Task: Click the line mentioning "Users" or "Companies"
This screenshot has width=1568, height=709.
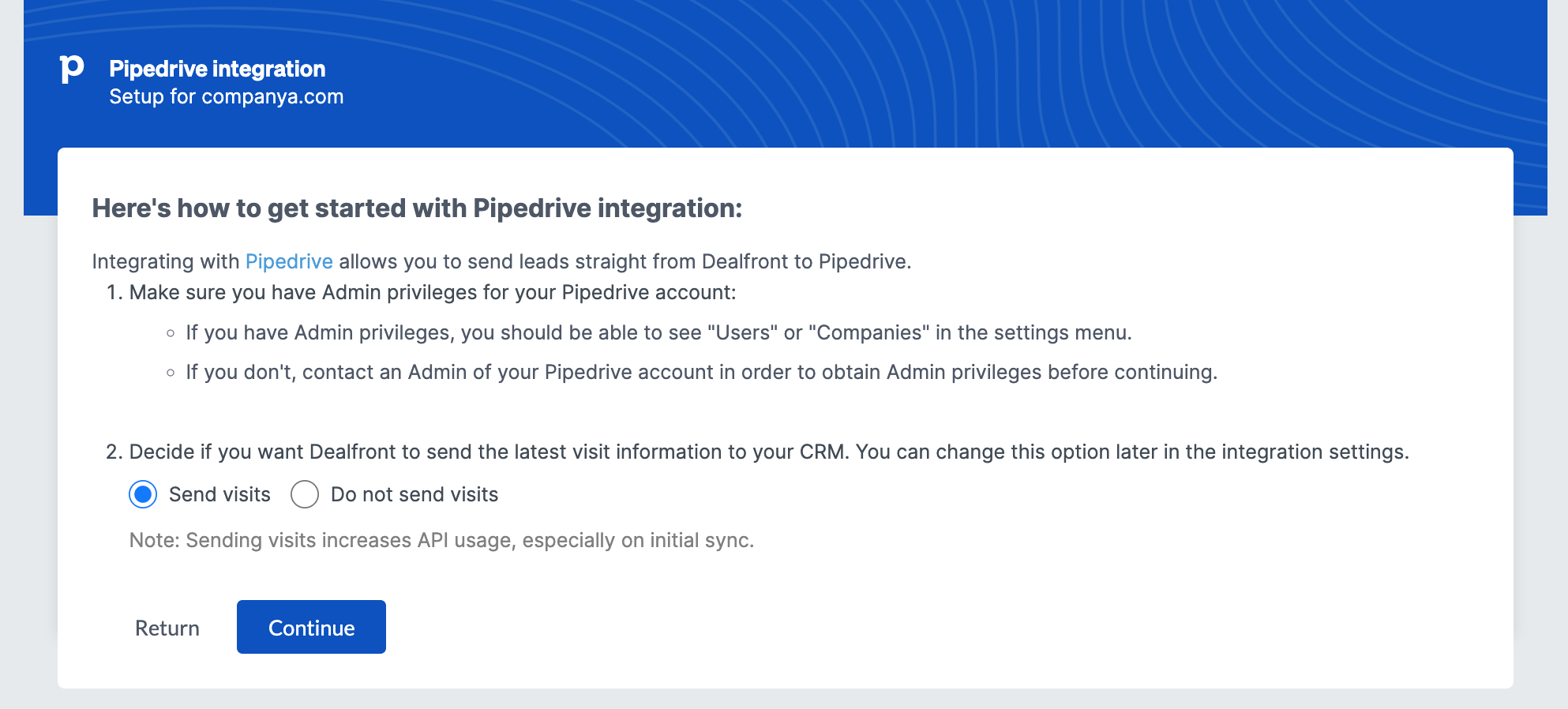Action: 658,332
